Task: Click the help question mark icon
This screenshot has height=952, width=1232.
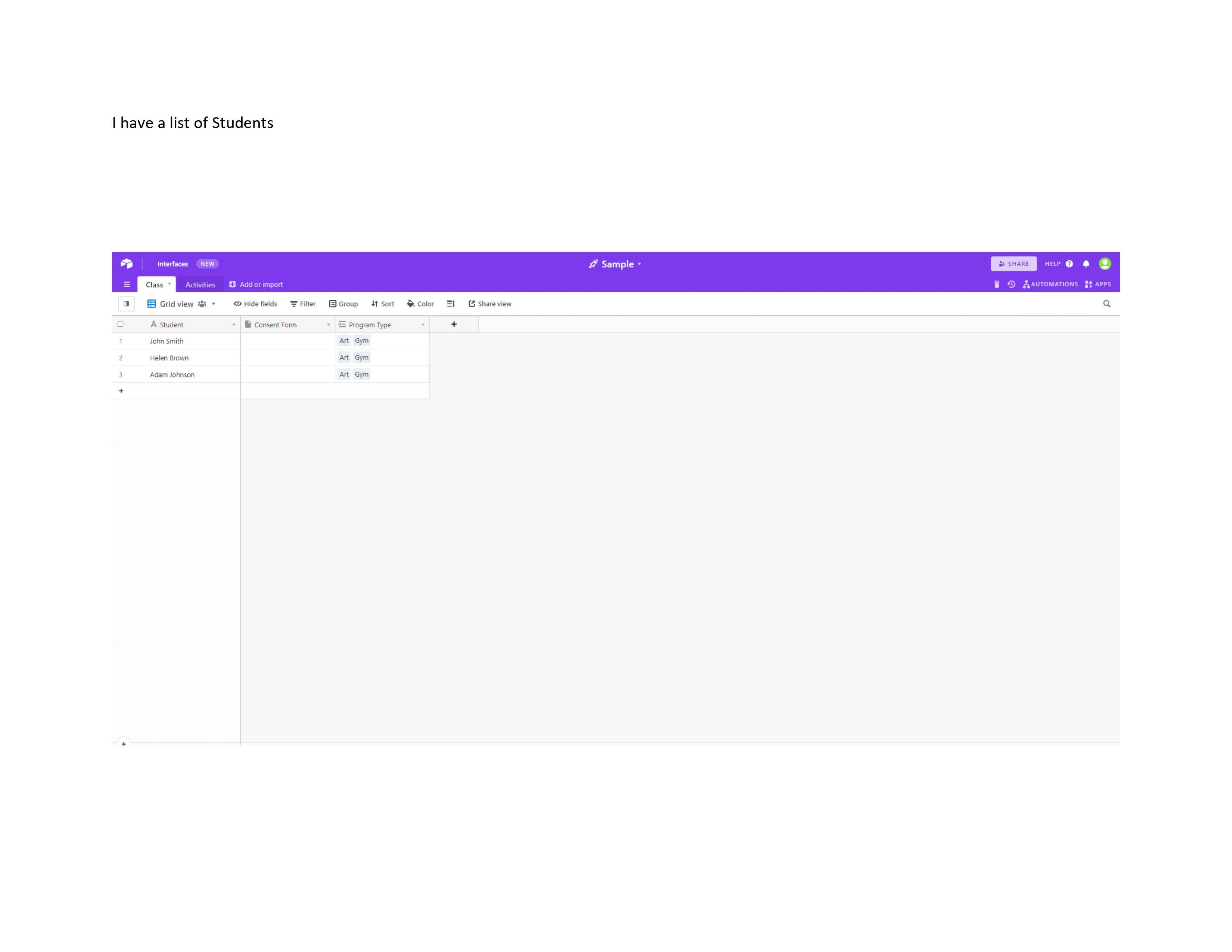Action: pos(1069,264)
